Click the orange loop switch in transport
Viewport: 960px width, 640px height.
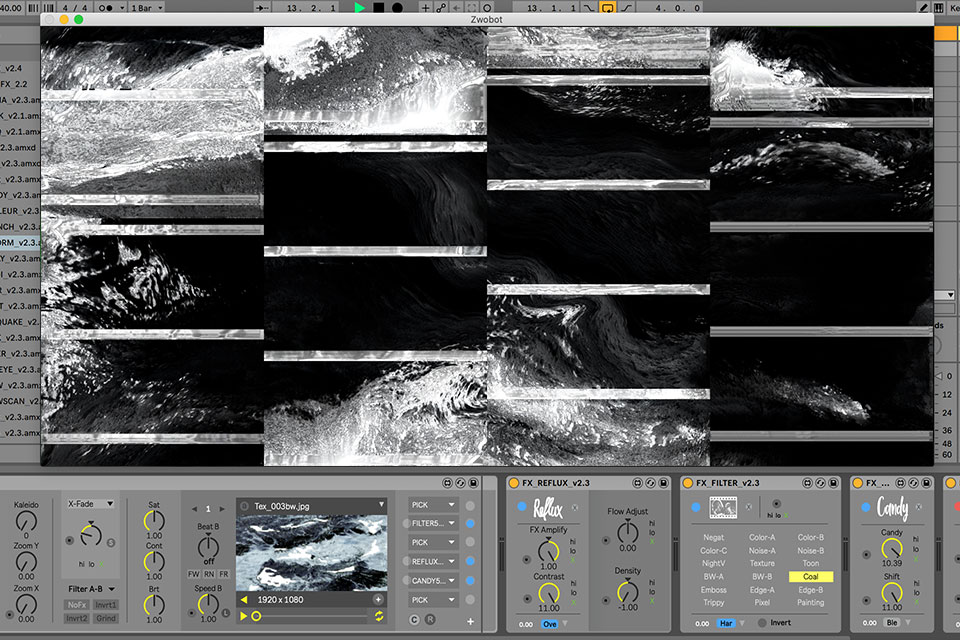[x=606, y=7]
